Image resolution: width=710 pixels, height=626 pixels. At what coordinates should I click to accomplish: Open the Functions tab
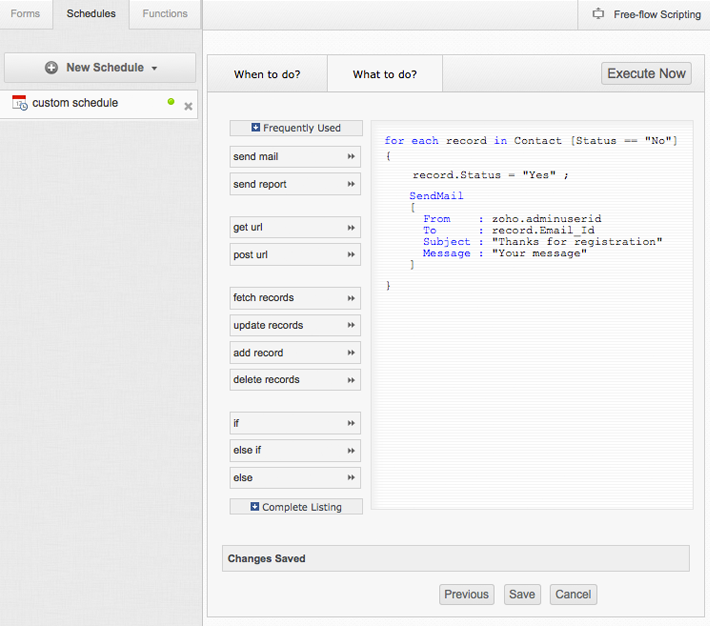pyautogui.click(x=165, y=14)
